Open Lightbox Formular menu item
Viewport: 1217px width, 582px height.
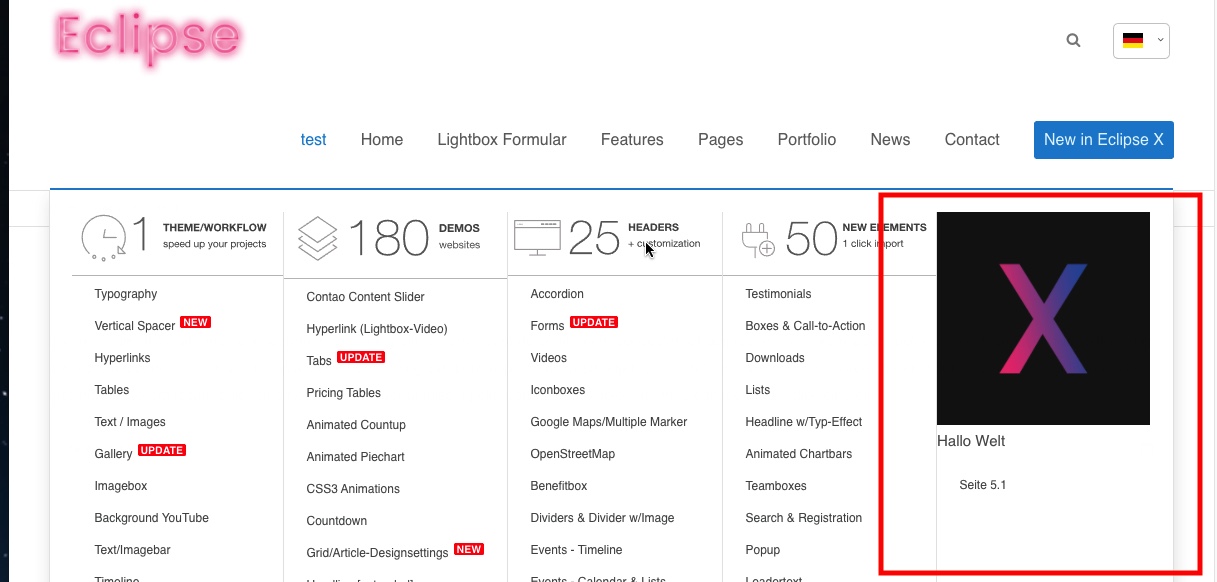click(502, 140)
